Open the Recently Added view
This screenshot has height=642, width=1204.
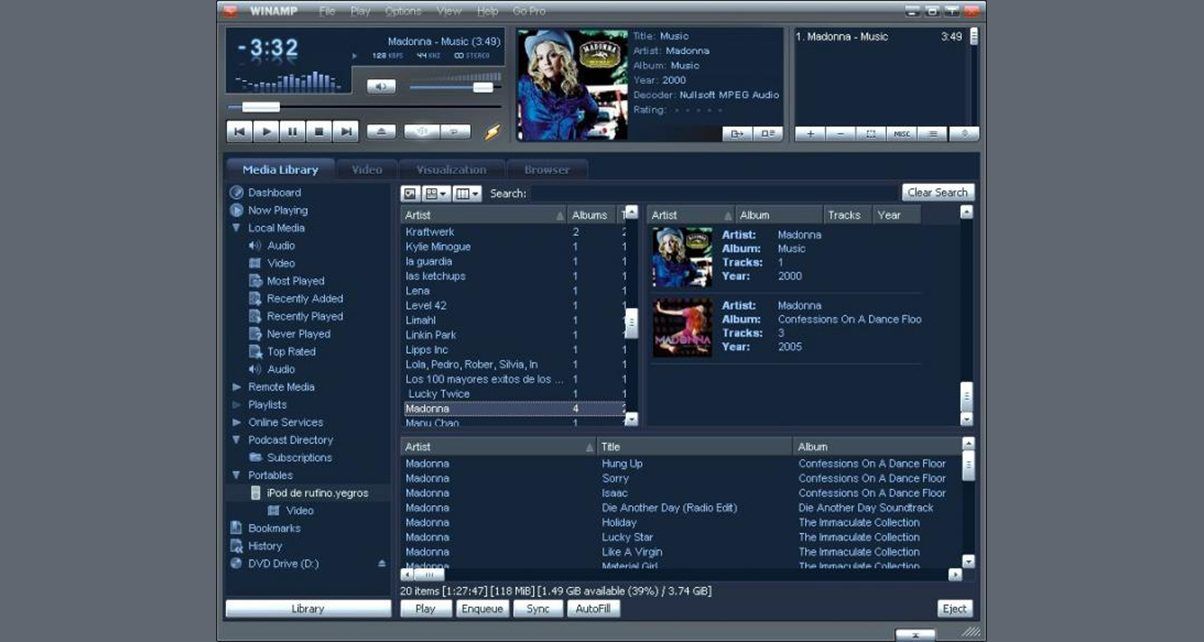tap(305, 299)
